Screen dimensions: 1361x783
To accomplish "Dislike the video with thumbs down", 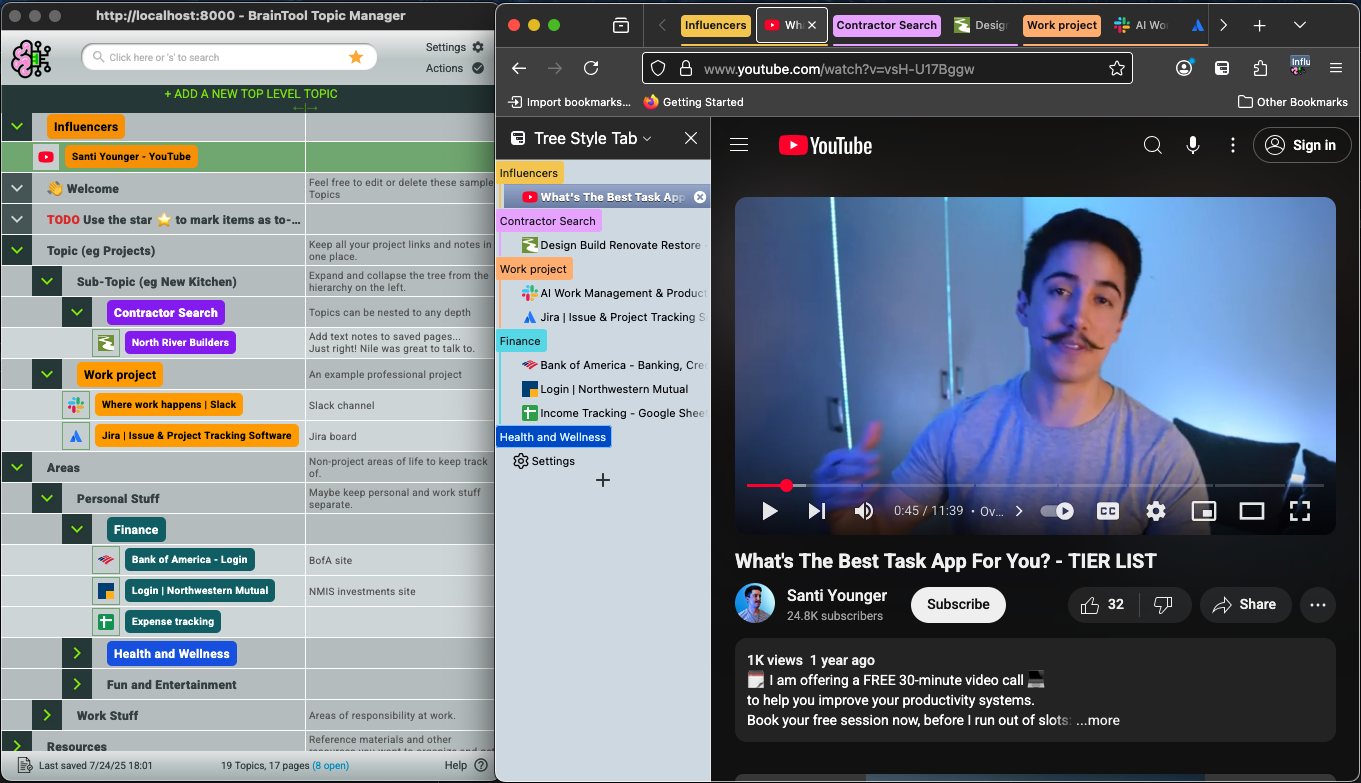I will tap(1164, 604).
